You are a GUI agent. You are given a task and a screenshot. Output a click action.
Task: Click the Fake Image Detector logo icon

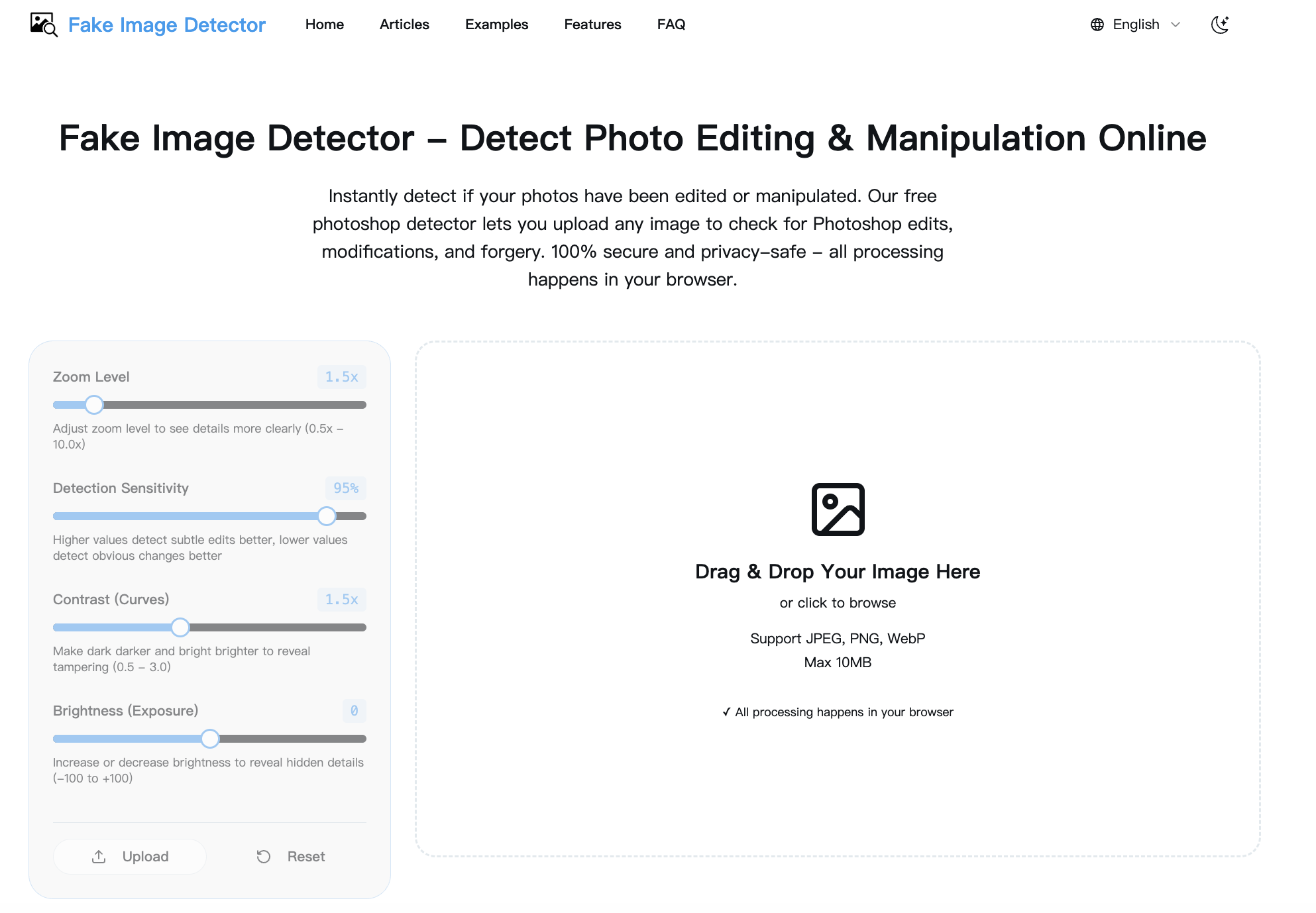coord(42,25)
